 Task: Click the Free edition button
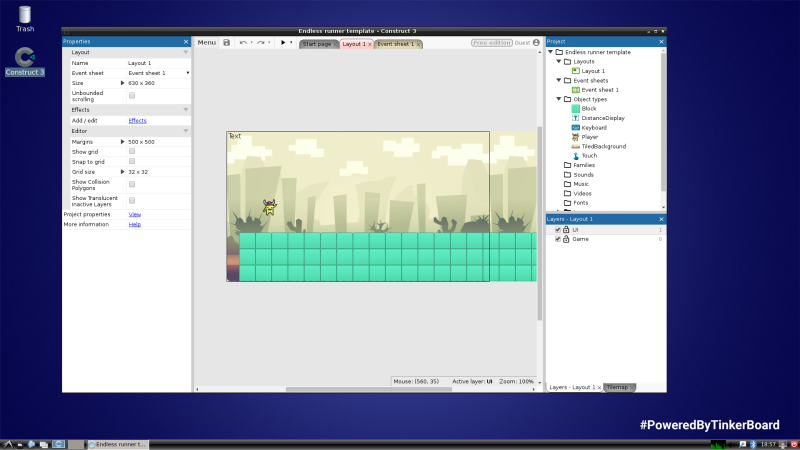coord(491,43)
